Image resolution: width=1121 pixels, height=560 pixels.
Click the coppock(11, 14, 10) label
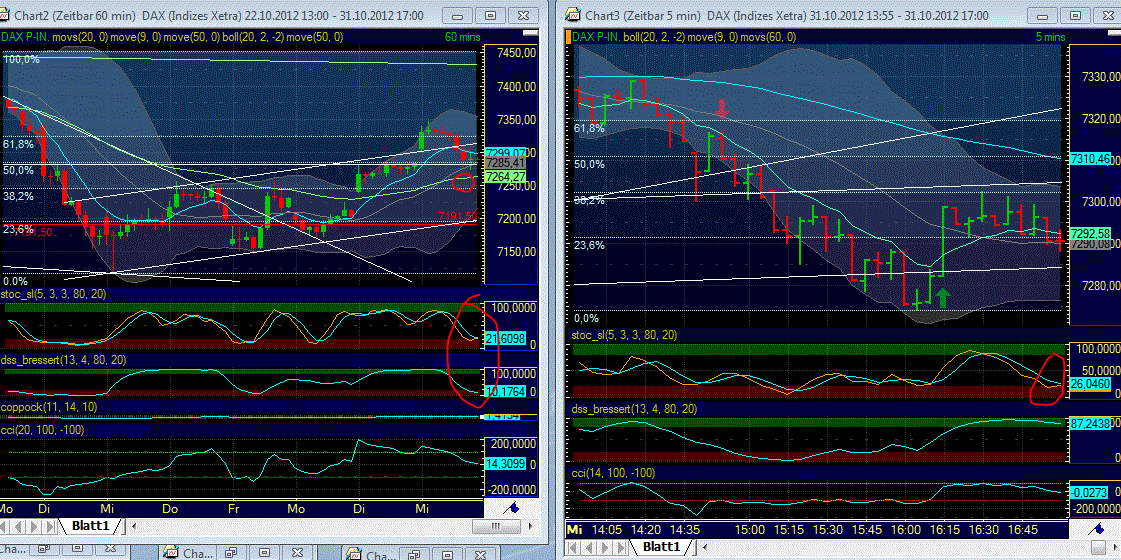coord(49,406)
